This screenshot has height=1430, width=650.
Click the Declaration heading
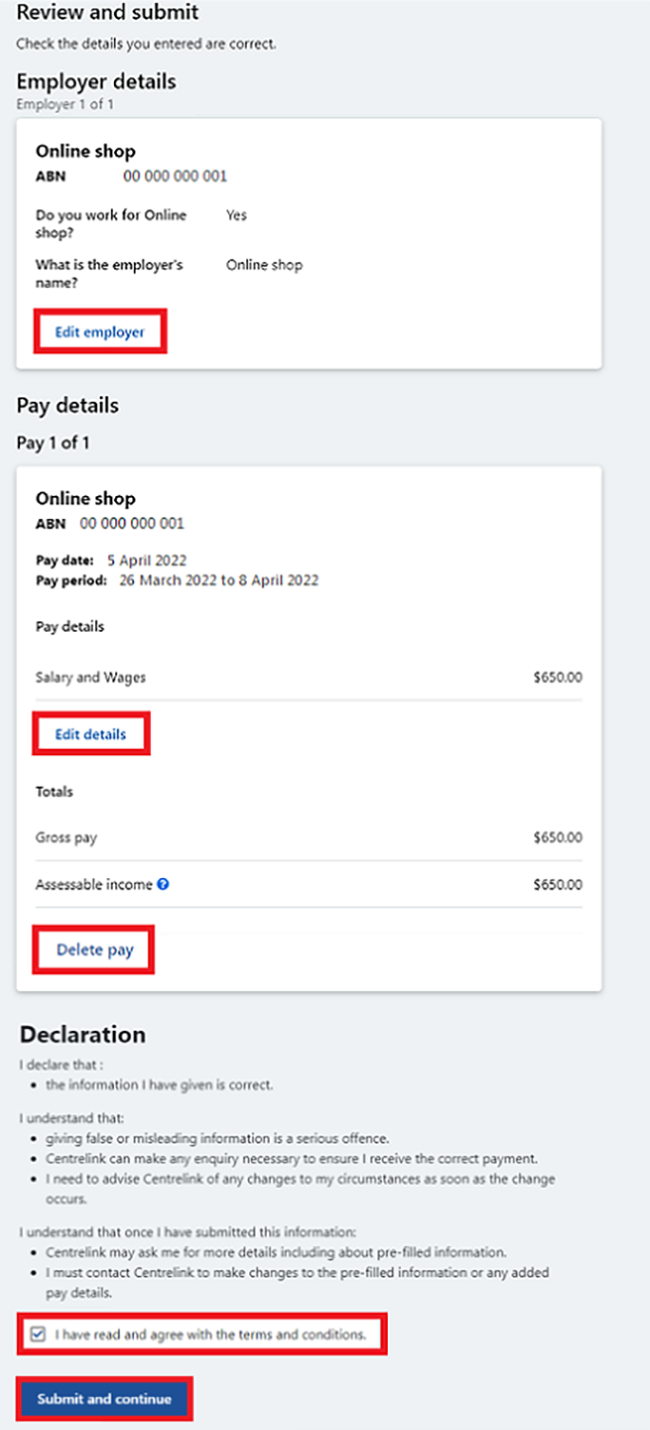[83, 1034]
